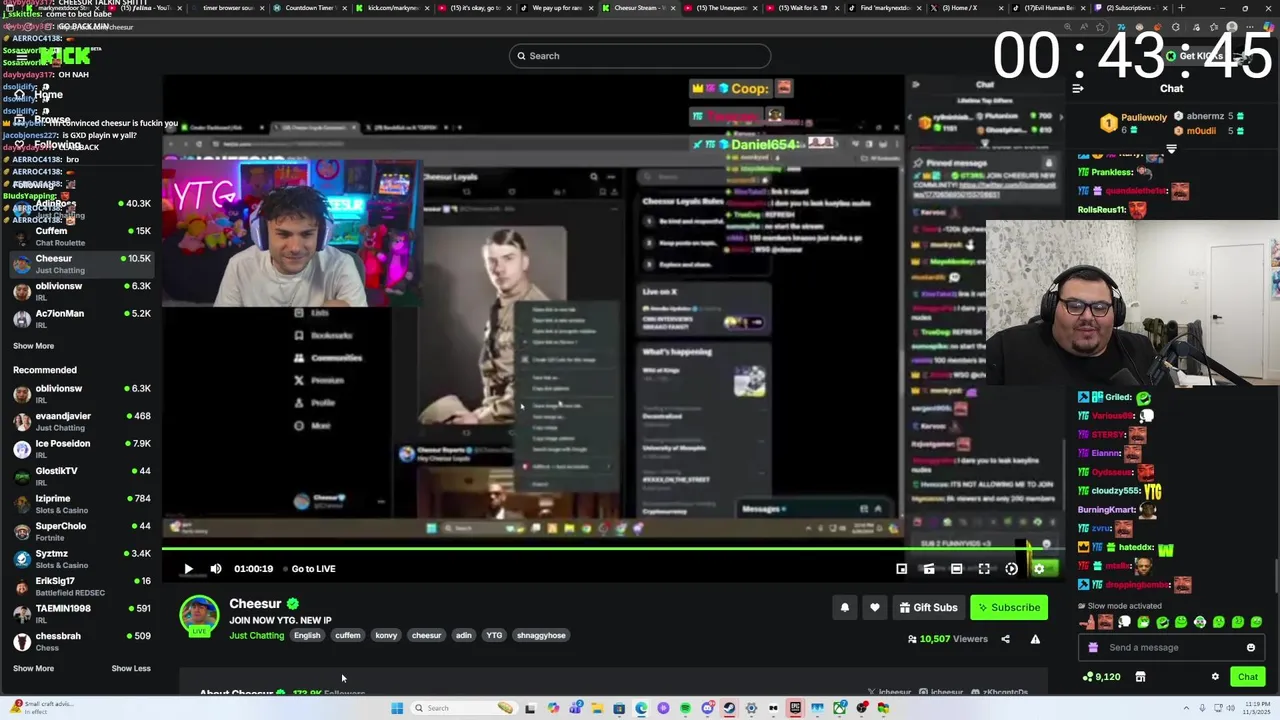Screen dimensions: 1280x720
Task: Open chat settings gear icon
Action: coord(1215,677)
